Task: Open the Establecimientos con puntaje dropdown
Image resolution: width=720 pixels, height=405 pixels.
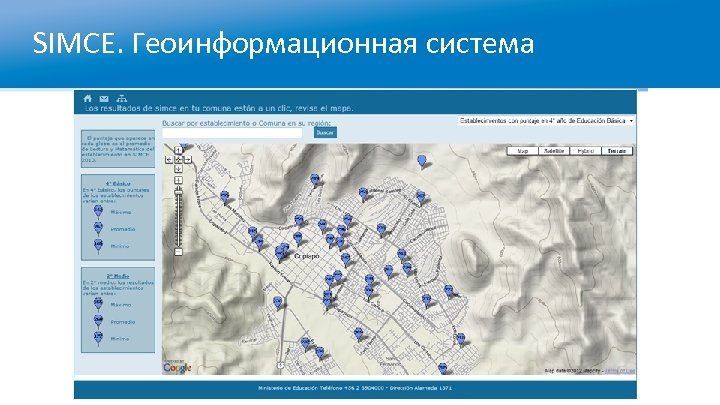Action: point(546,121)
